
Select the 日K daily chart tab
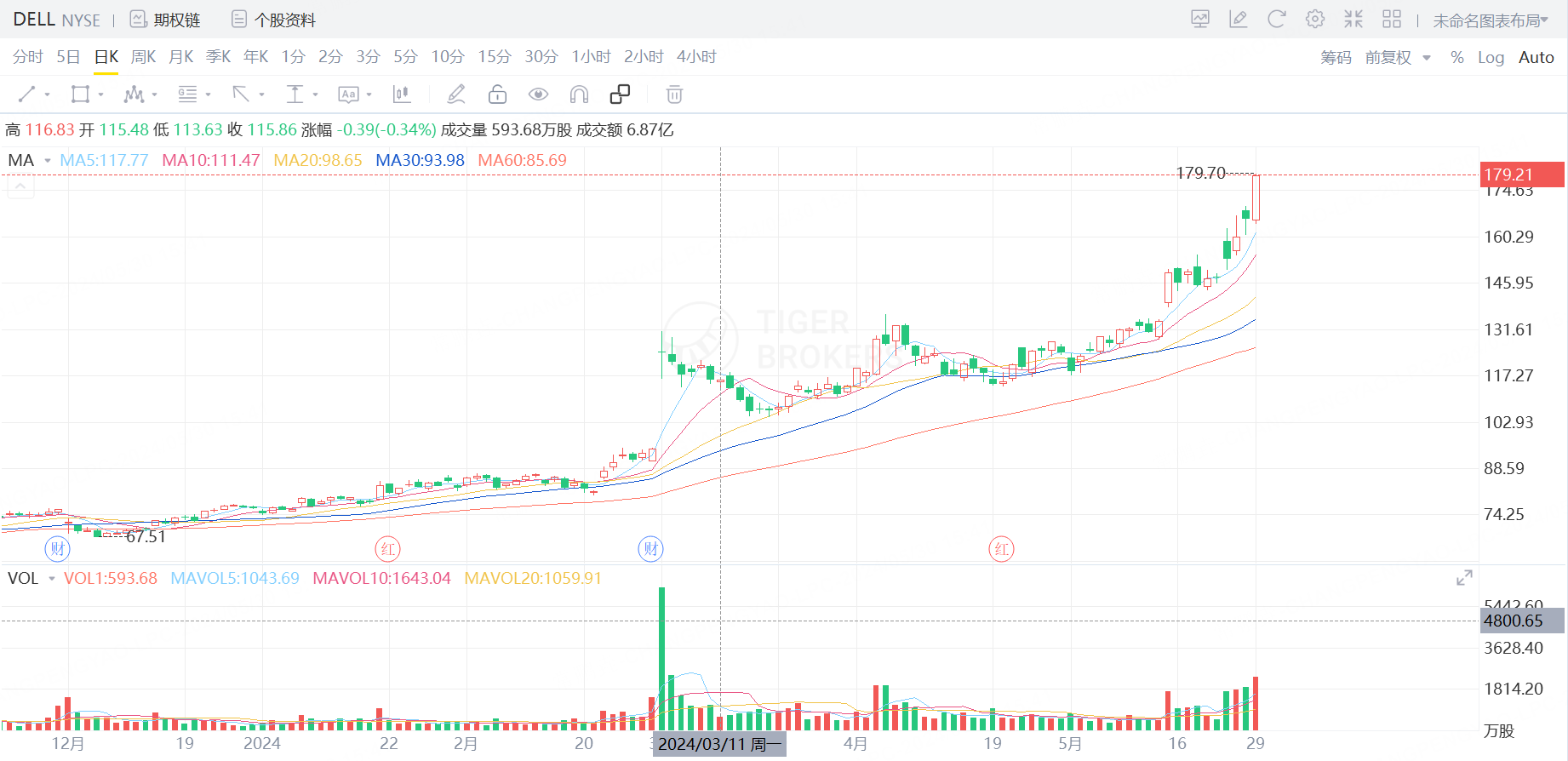click(106, 57)
